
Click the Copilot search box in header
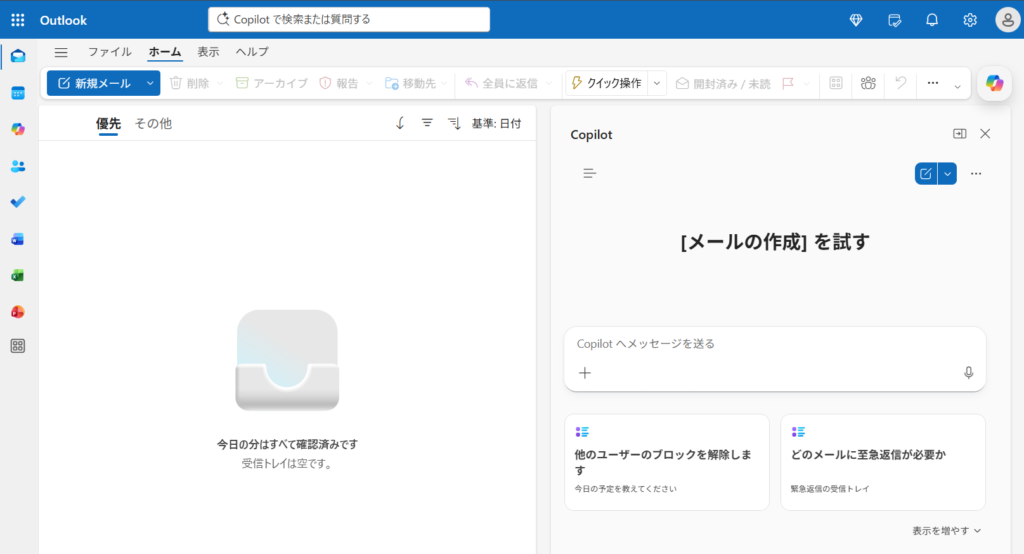pyautogui.click(x=349, y=20)
